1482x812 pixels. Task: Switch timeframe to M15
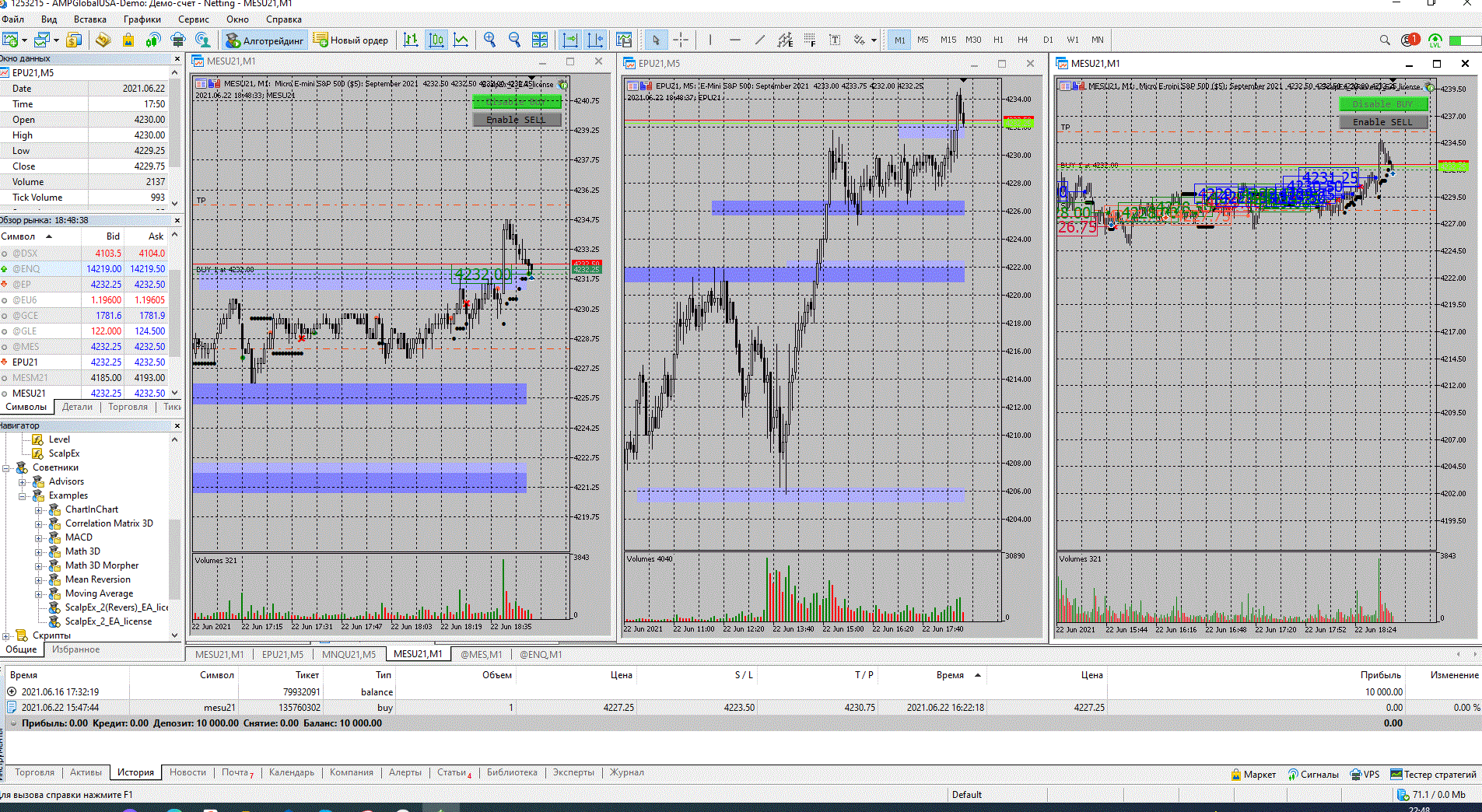(948, 40)
